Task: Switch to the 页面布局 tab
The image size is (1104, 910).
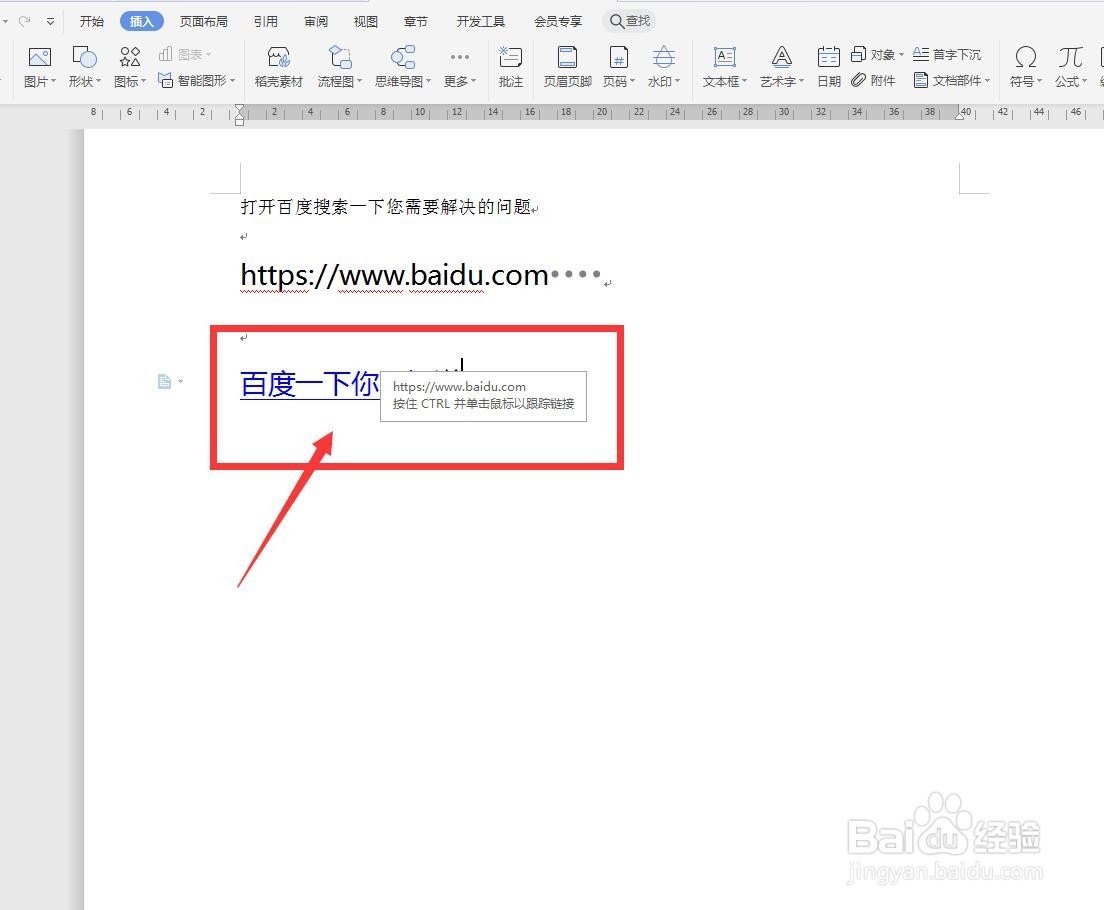Action: tap(203, 21)
